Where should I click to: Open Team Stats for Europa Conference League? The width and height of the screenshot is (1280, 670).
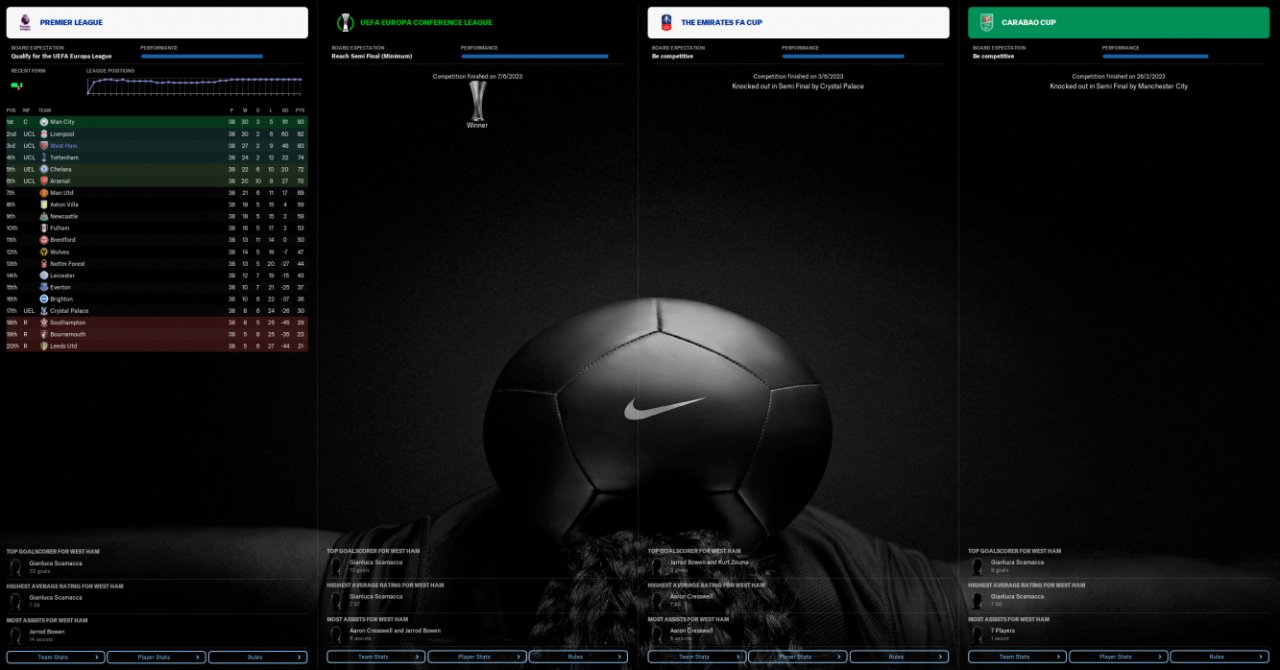coord(376,657)
